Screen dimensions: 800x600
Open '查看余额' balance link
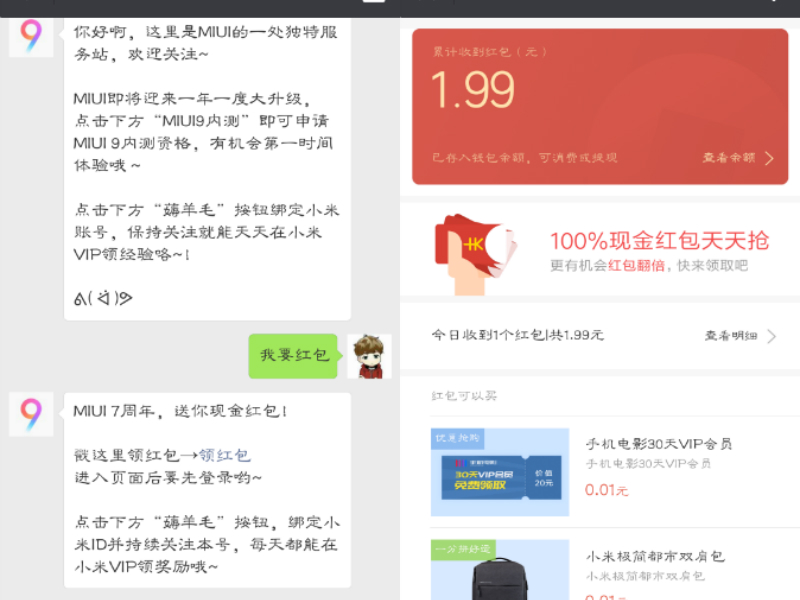click(x=729, y=158)
